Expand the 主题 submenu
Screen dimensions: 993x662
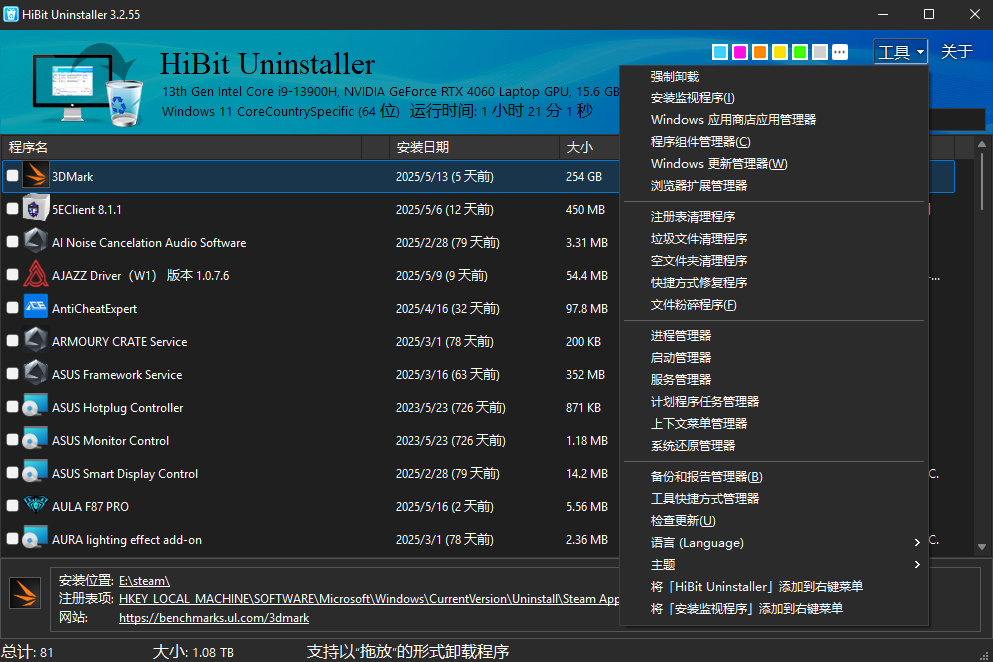[773, 564]
